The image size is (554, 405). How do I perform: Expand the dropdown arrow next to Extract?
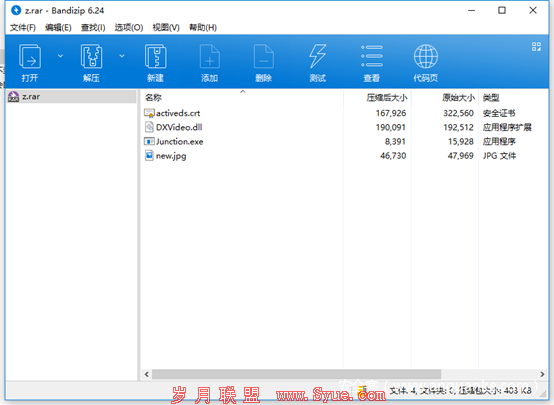[122, 56]
